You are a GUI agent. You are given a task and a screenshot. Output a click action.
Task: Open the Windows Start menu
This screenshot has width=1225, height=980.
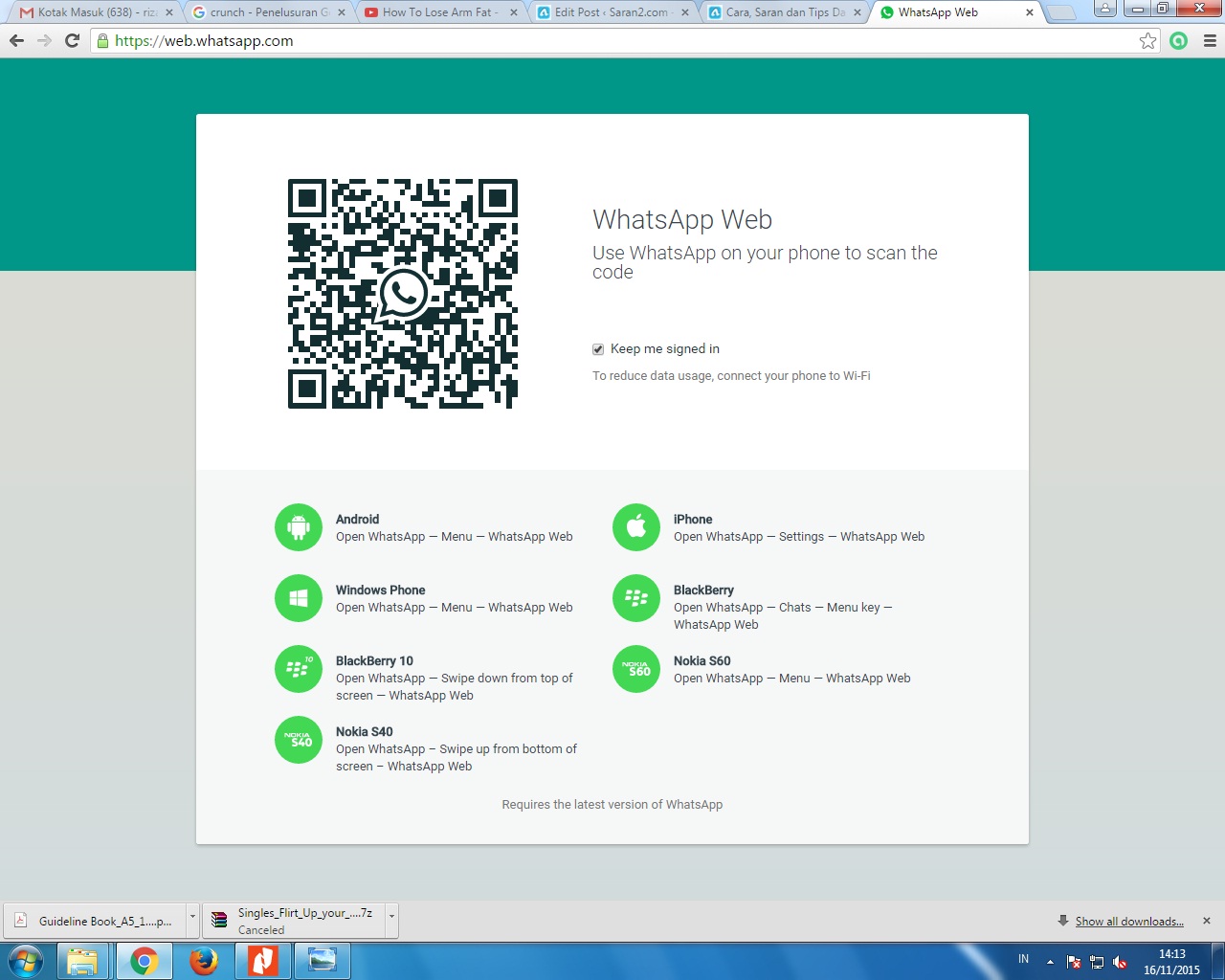tap(26, 961)
